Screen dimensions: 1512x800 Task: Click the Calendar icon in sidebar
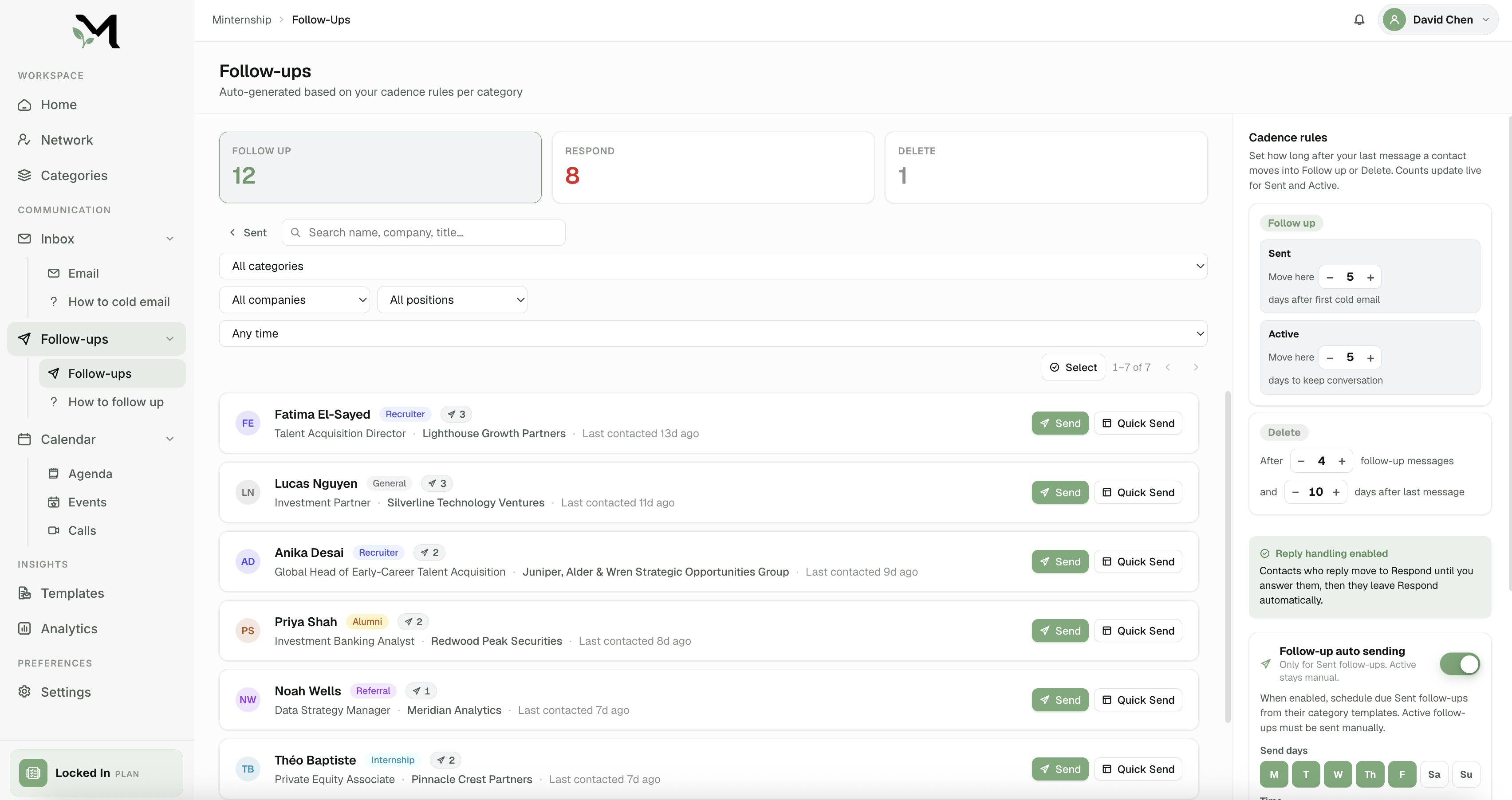25,439
